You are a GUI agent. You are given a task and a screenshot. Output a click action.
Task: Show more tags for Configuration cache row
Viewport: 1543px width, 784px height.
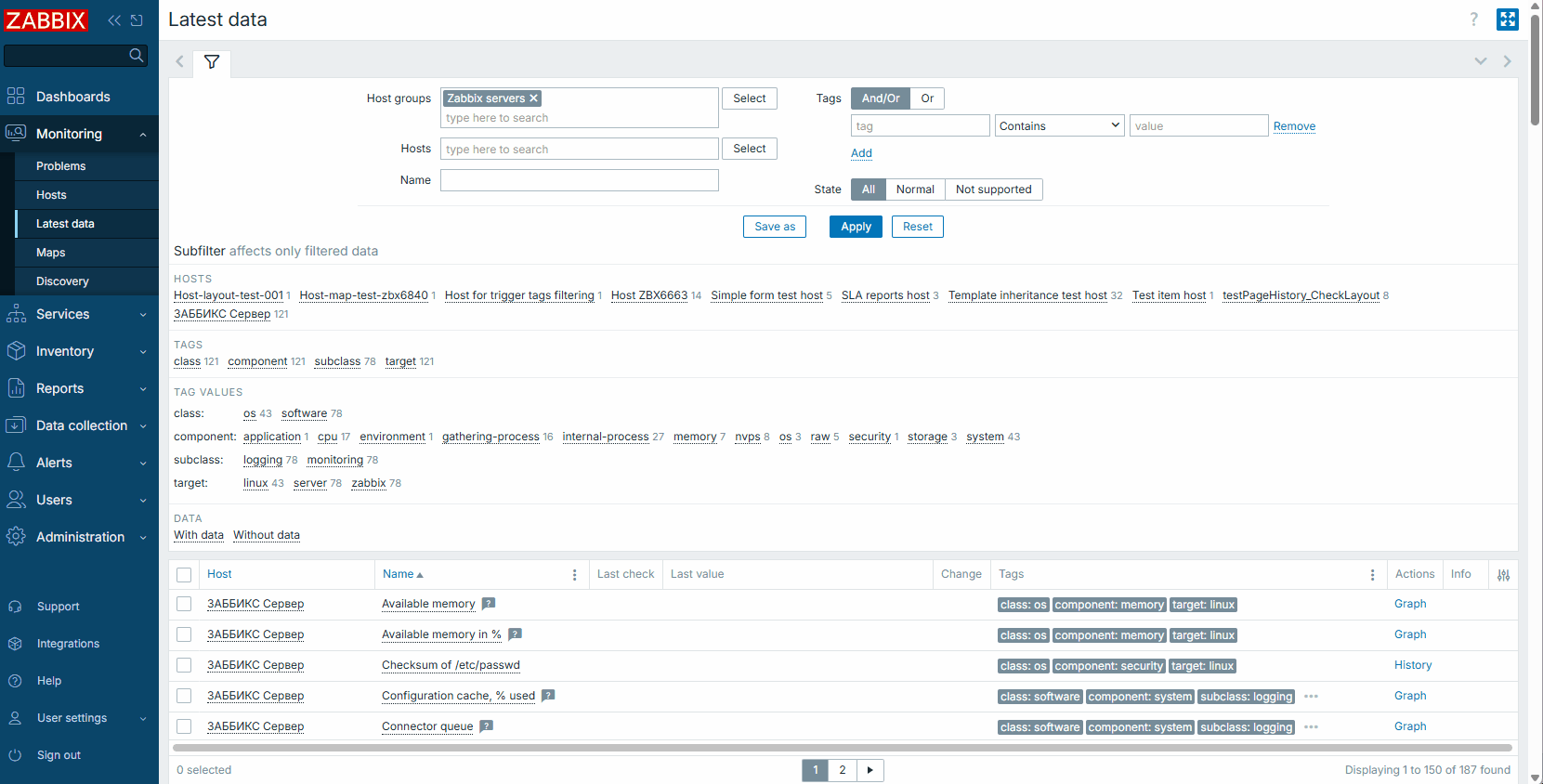pyautogui.click(x=1311, y=697)
